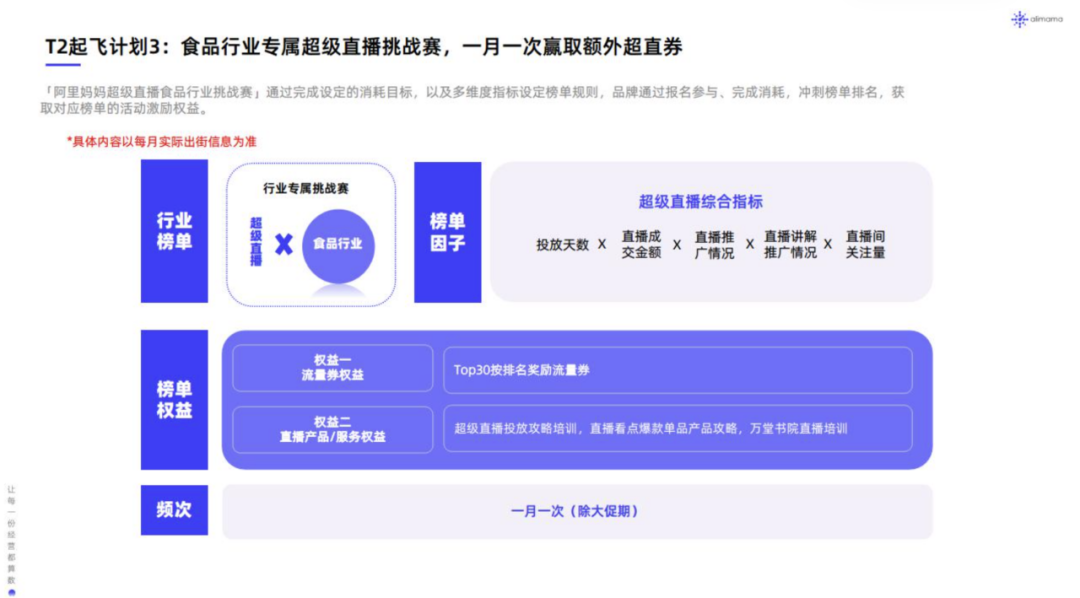Click the 行业专属挑战赛 label
Viewport: 1080px width, 598px height.
[306, 189]
